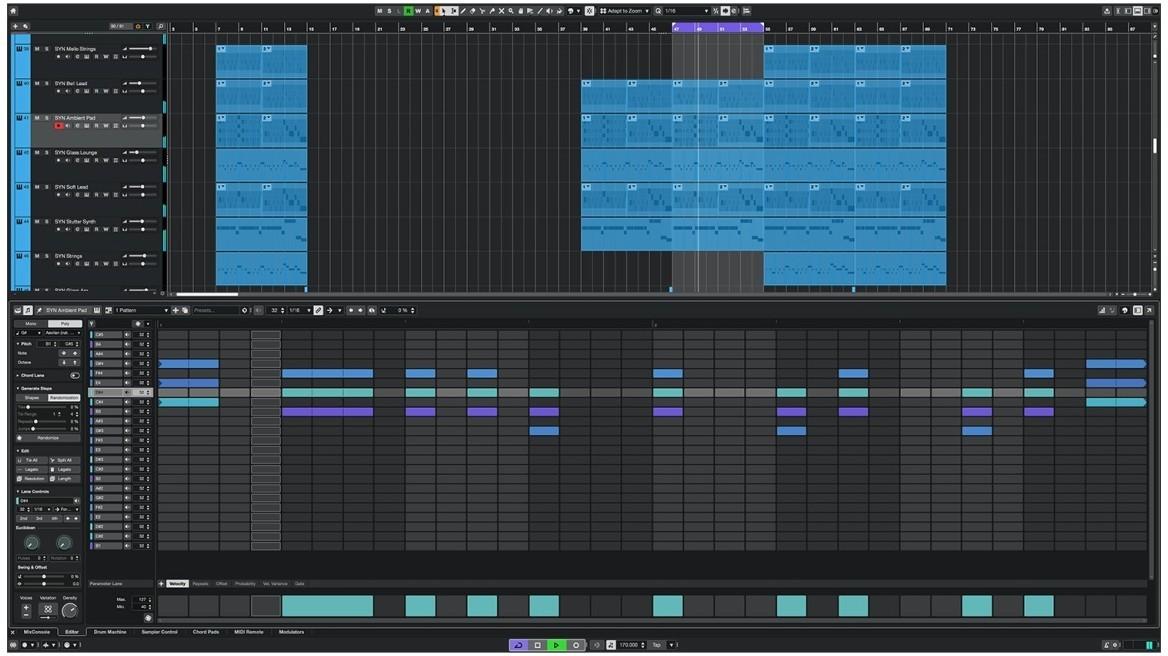This screenshot has height=656, width=1168.
Task: Open the Tap tempo mode dropdown
Action: [671, 645]
